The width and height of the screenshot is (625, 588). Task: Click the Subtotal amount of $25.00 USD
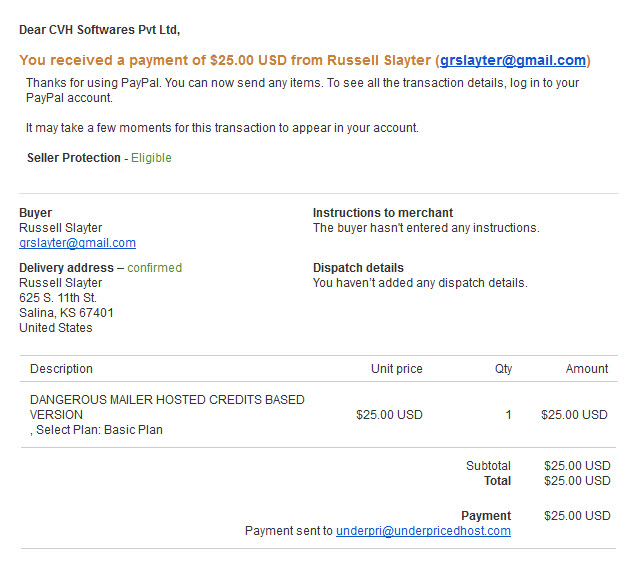(577, 466)
